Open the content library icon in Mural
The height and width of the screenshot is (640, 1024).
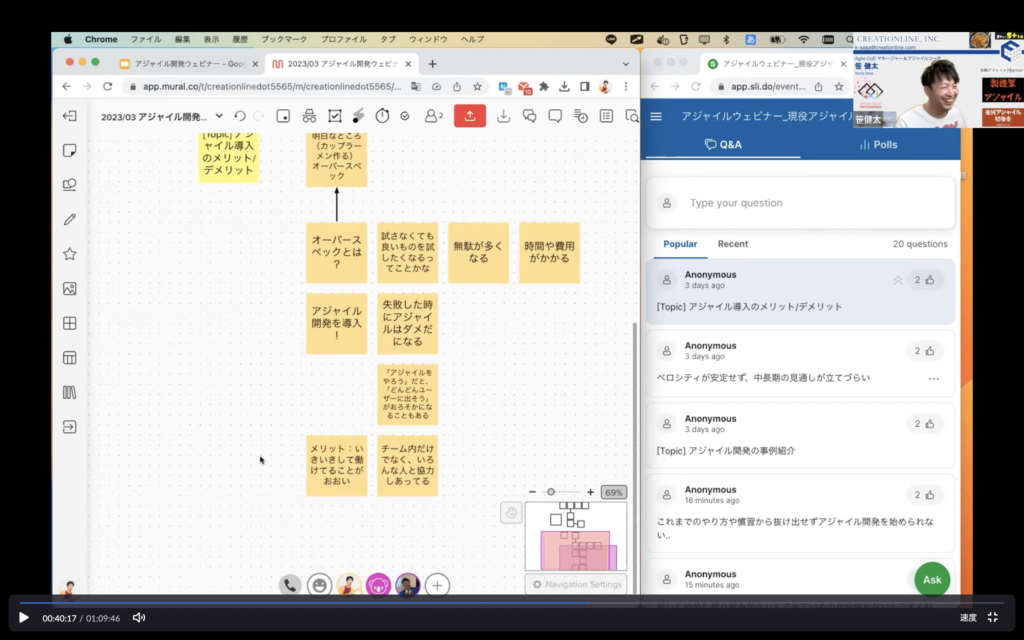pos(69,392)
